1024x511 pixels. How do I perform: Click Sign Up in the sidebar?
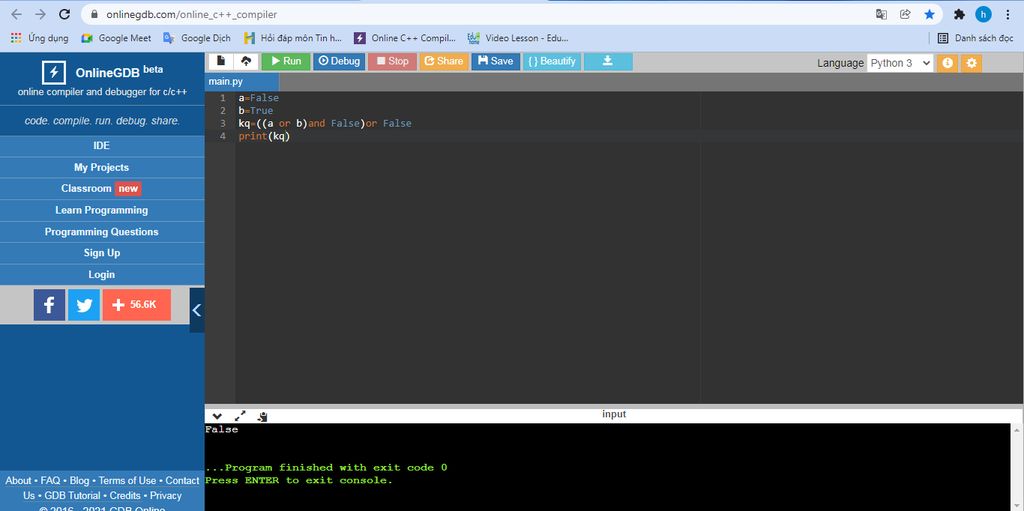[x=102, y=253]
